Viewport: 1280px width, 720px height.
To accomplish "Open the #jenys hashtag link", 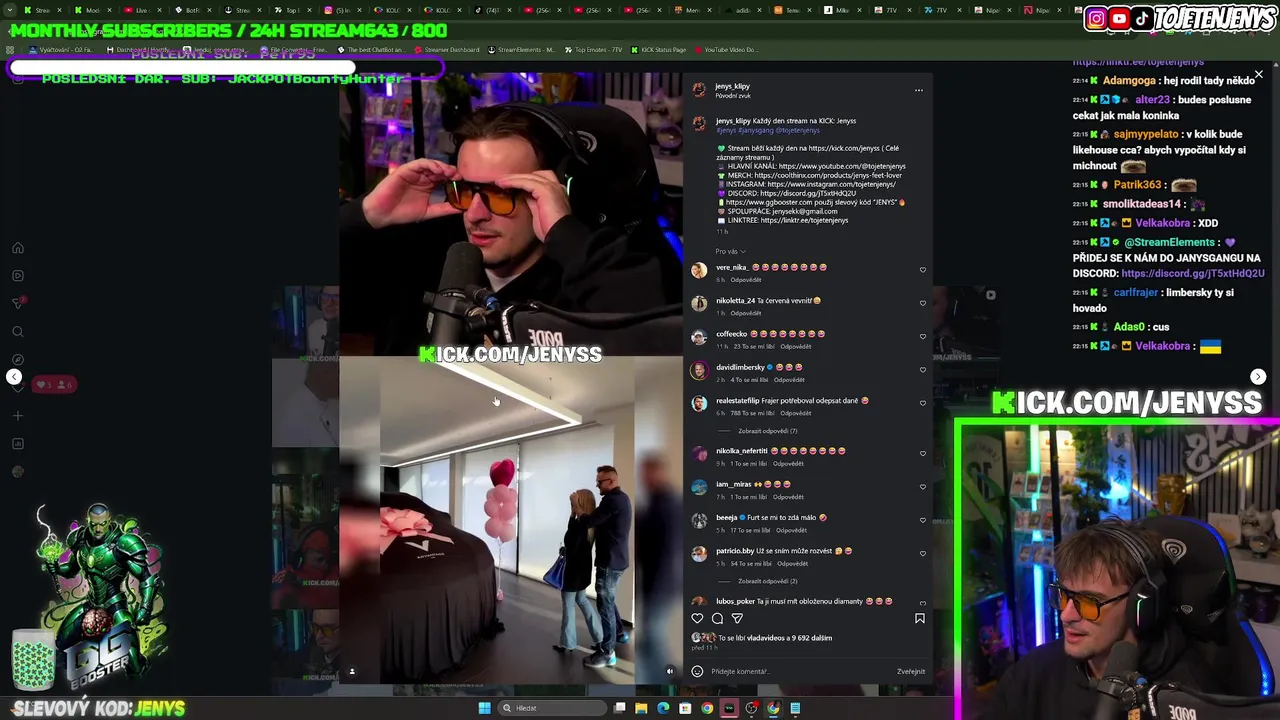I will [x=727, y=130].
